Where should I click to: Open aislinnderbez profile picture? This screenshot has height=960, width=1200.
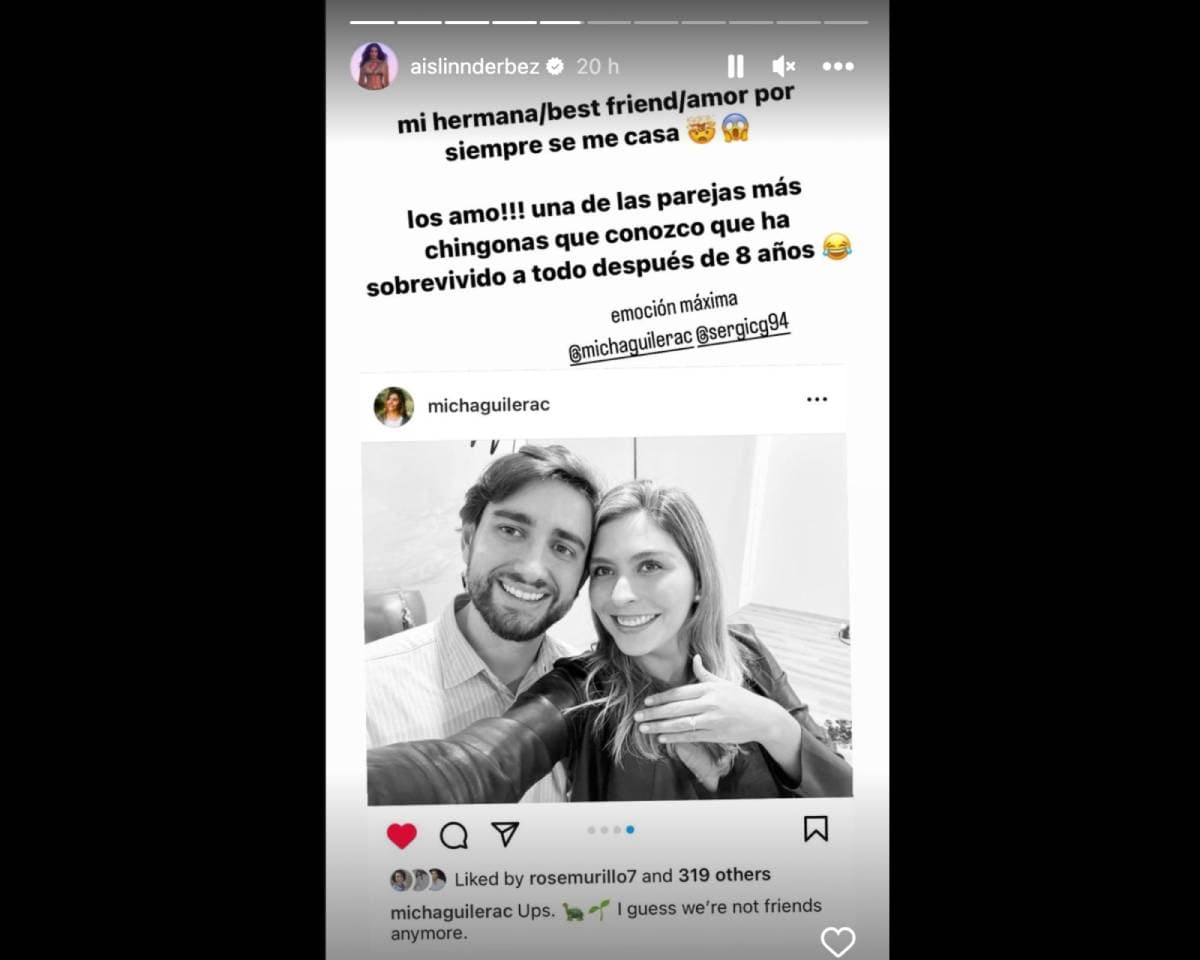(x=374, y=66)
